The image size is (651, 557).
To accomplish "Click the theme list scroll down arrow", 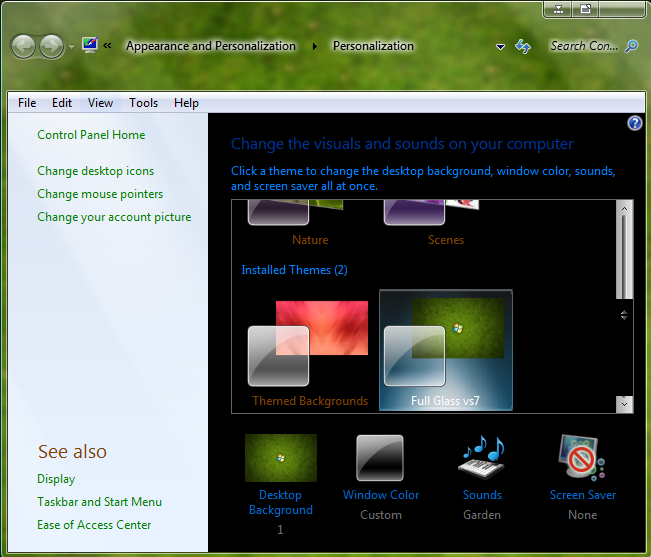I will [x=624, y=404].
